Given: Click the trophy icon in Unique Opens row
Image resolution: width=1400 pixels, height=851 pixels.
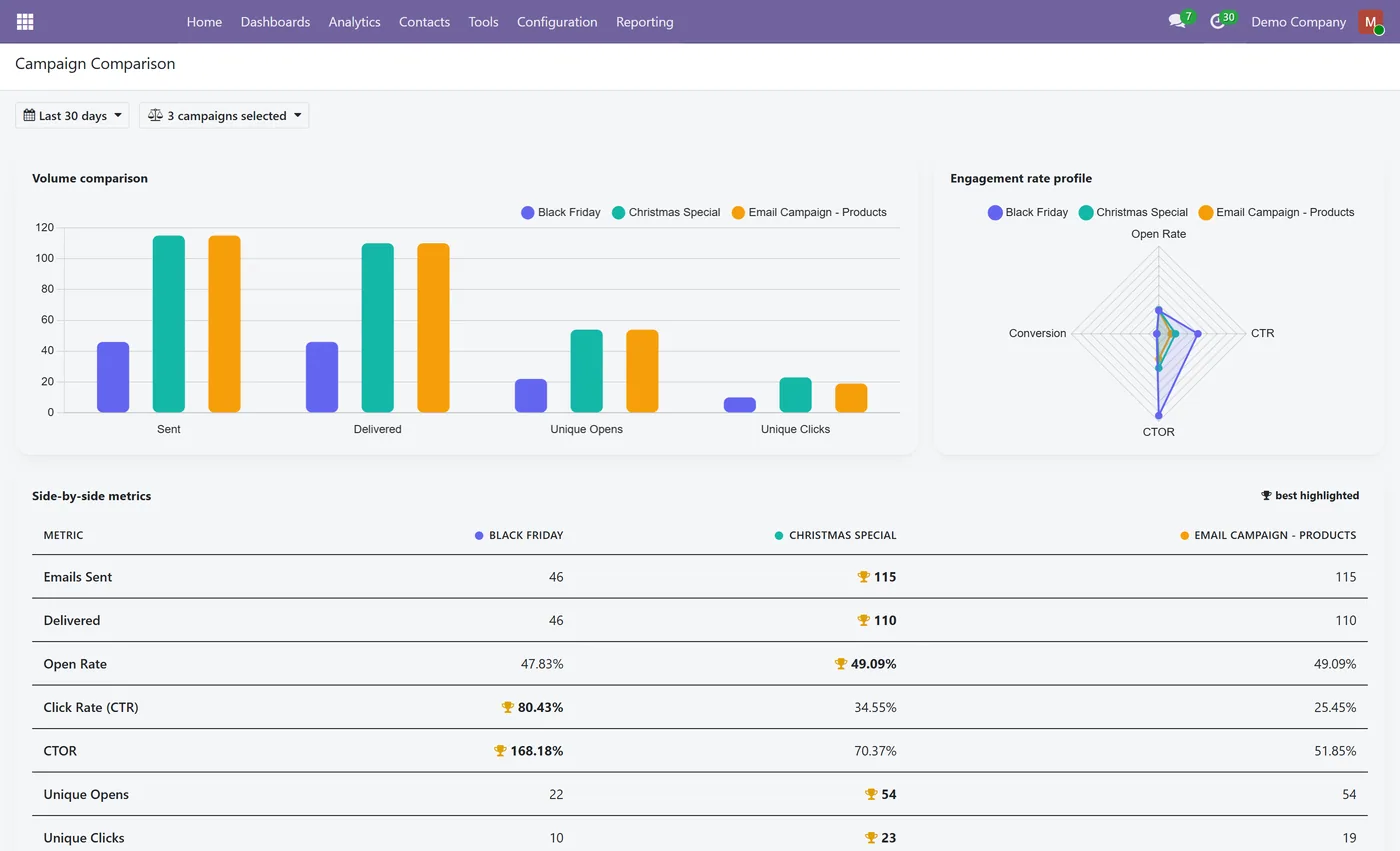Looking at the screenshot, I should tap(871, 794).
